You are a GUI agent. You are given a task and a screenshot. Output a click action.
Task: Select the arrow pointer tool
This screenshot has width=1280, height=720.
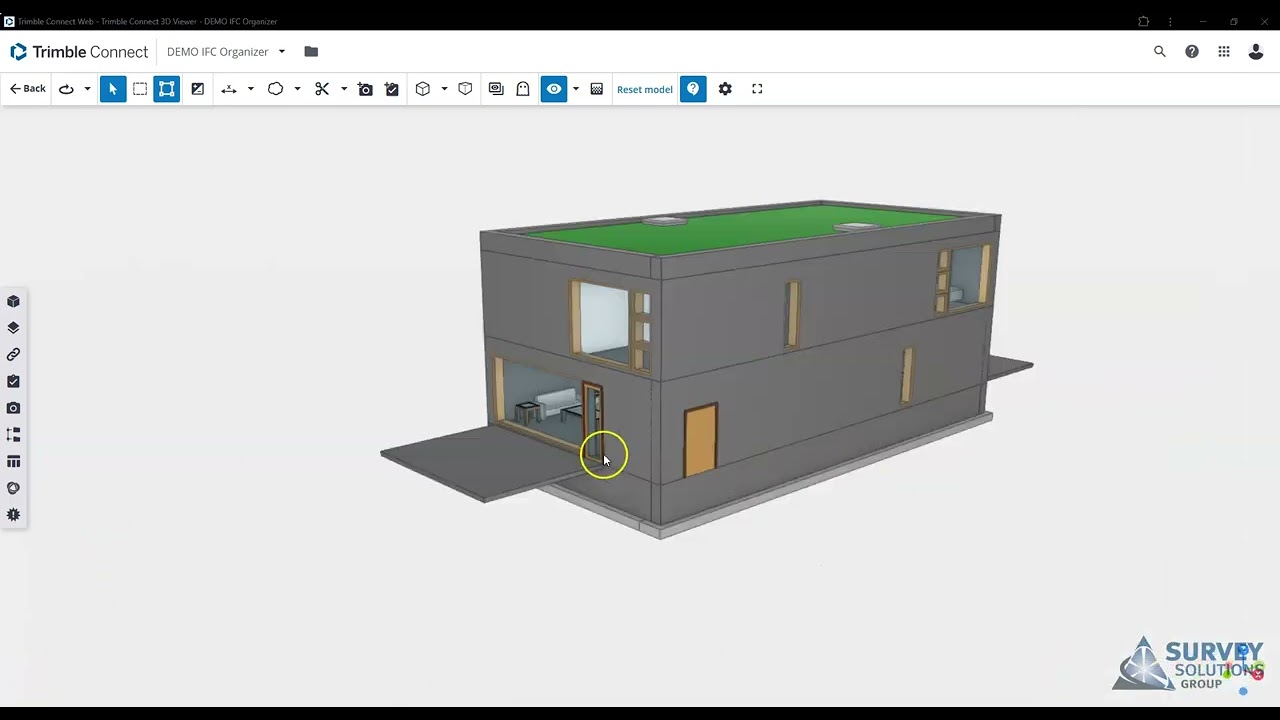point(113,89)
